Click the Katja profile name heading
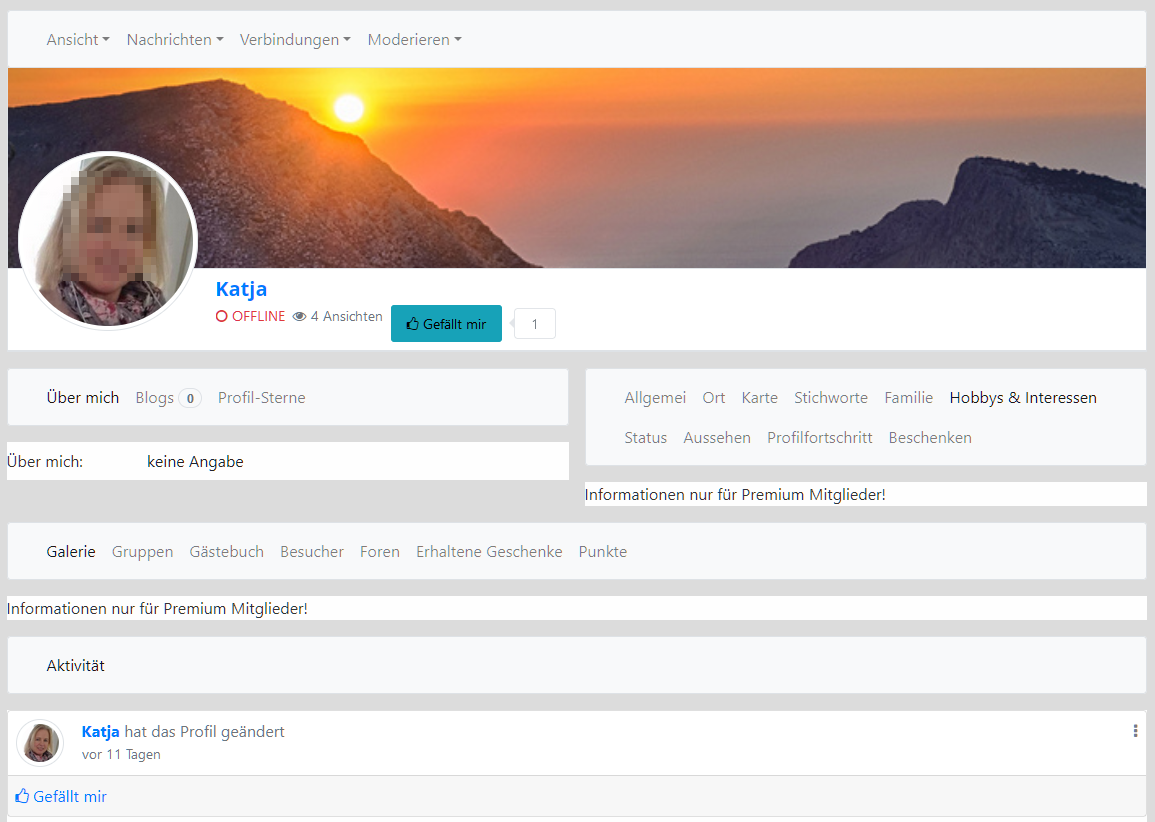This screenshot has height=822, width=1155. pyautogui.click(x=242, y=289)
